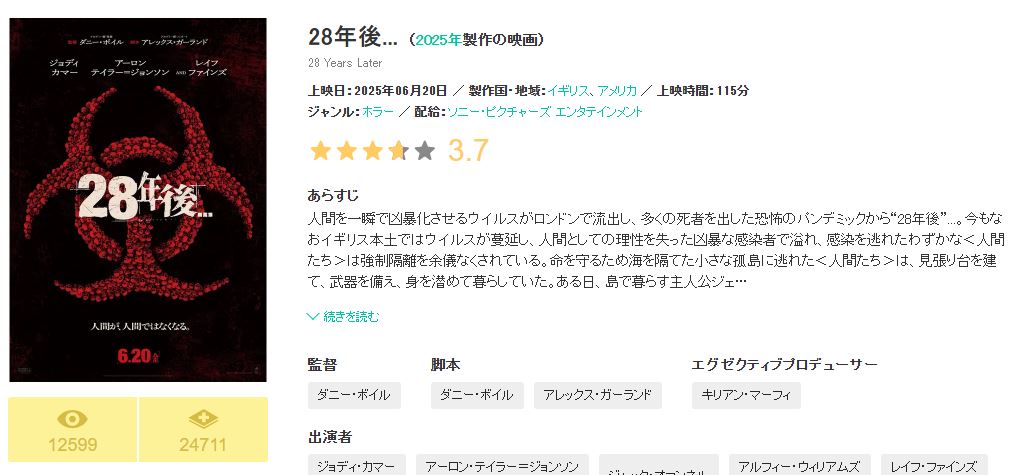Select cast tag アルフィー・ウィリアムズ

(800, 466)
